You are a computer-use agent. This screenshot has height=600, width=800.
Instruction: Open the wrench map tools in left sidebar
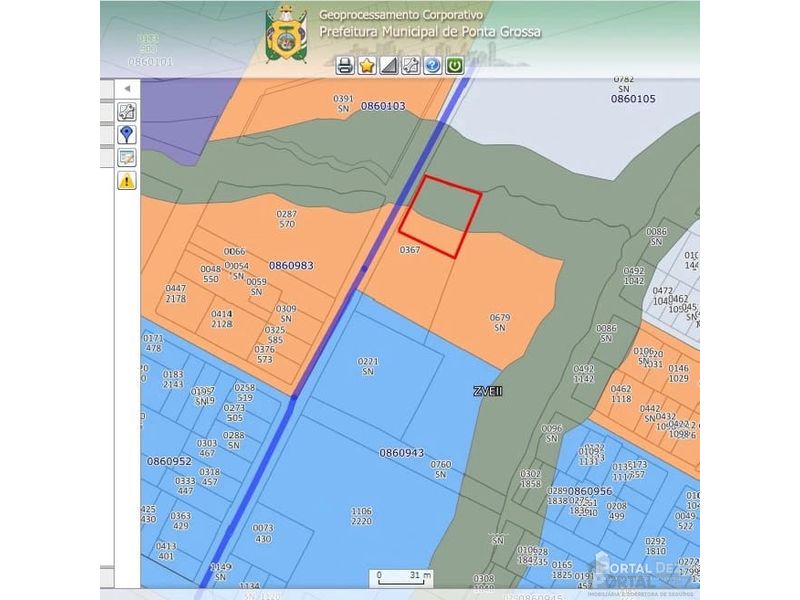[x=127, y=111]
